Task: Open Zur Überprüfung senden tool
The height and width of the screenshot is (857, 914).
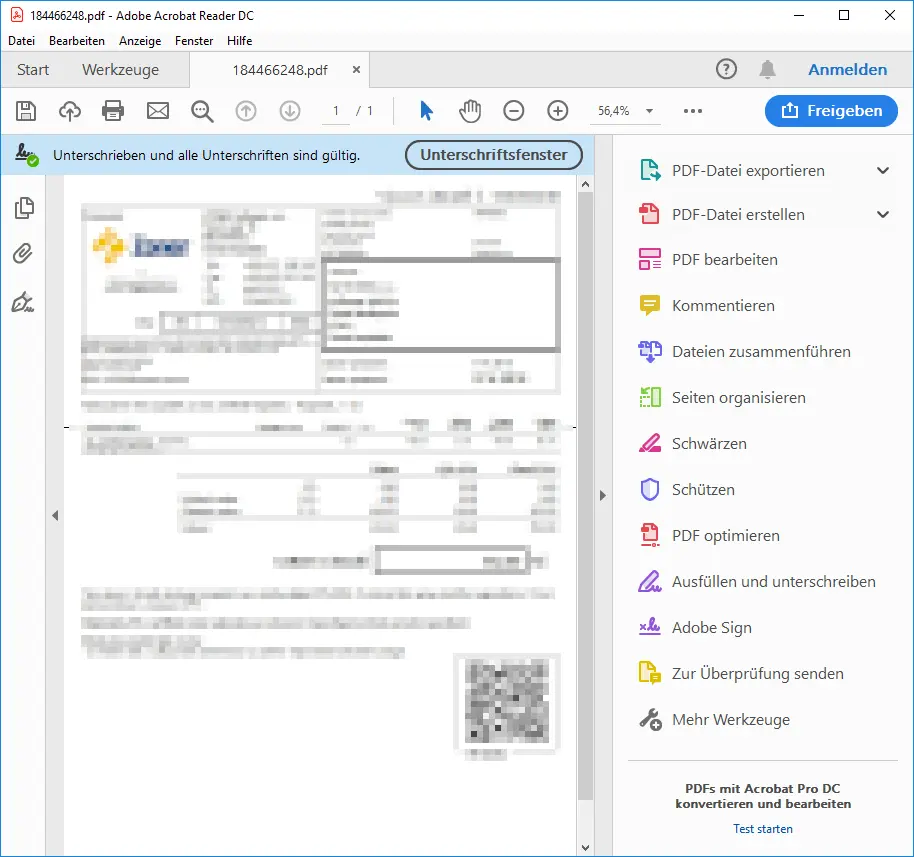Action: (758, 674)
